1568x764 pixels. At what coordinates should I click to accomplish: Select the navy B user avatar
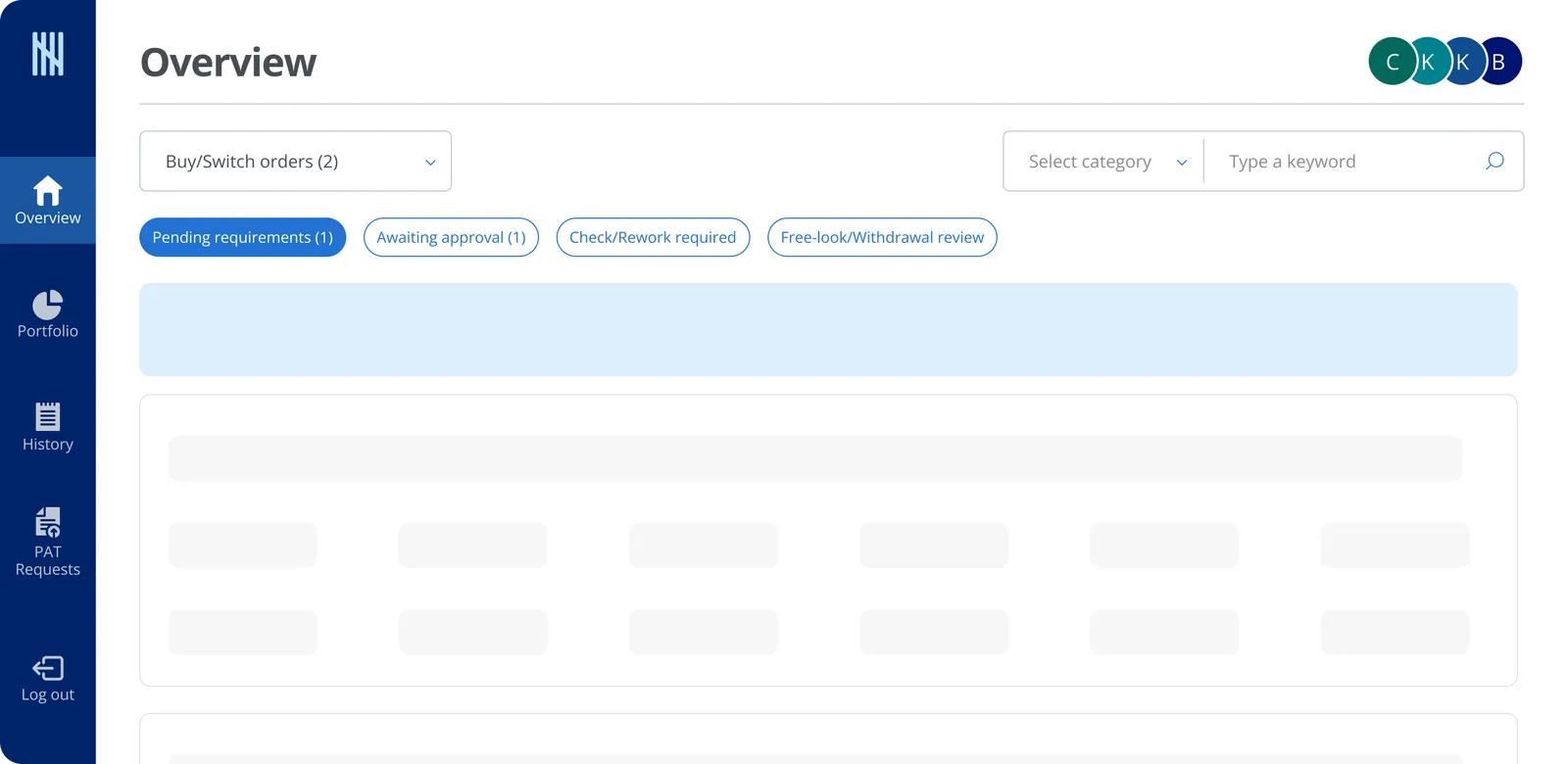1499,62
